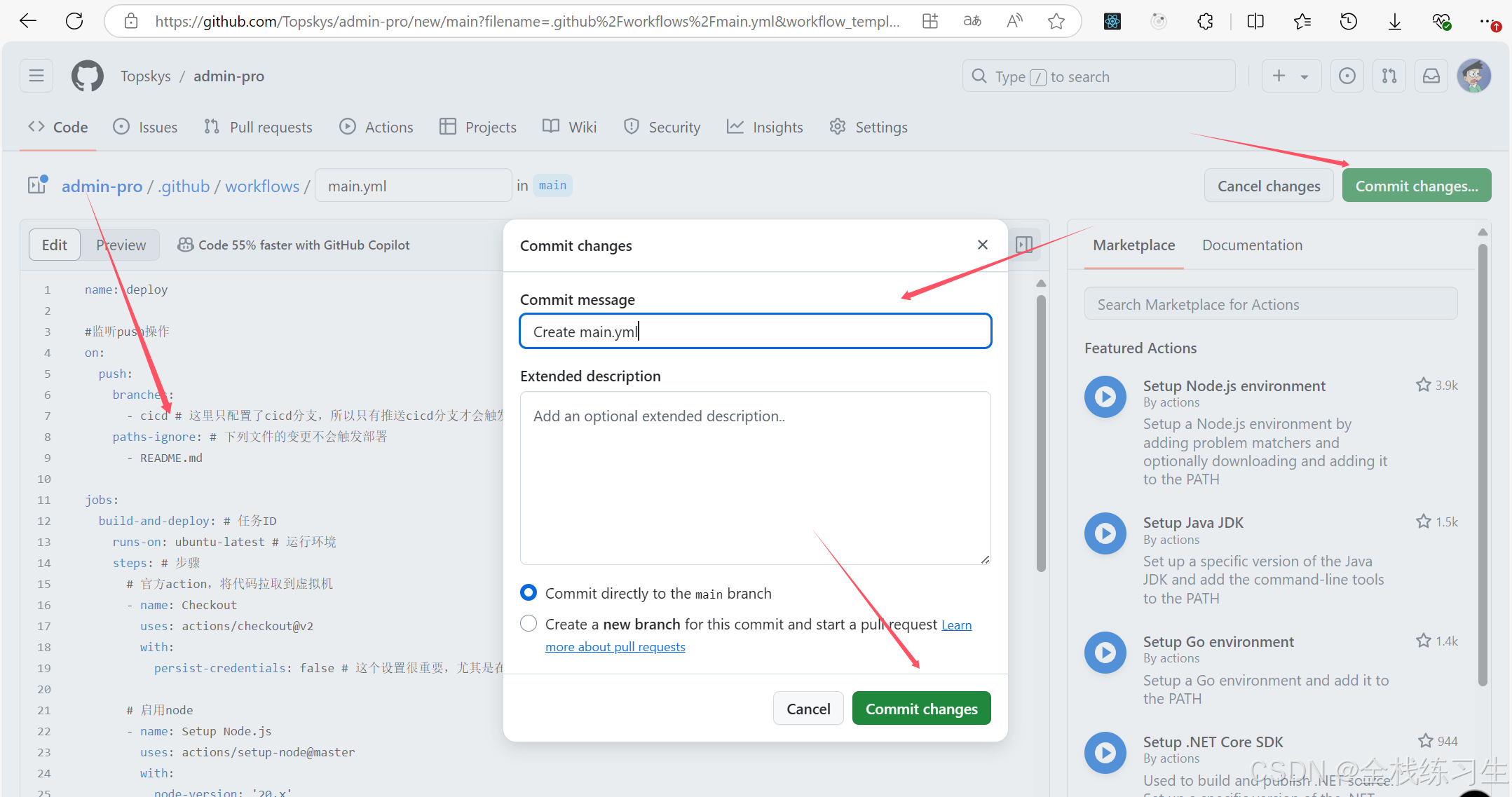Open the notifications inbox icon

(1431, 76)
